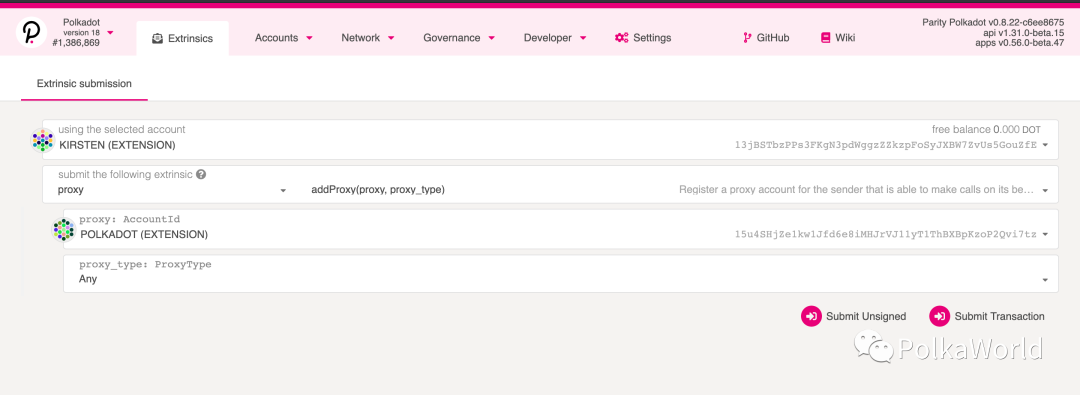Viewport: 1080px width, 395px height.
Task: Click the Polkadot logo icon
Action: 31,32
